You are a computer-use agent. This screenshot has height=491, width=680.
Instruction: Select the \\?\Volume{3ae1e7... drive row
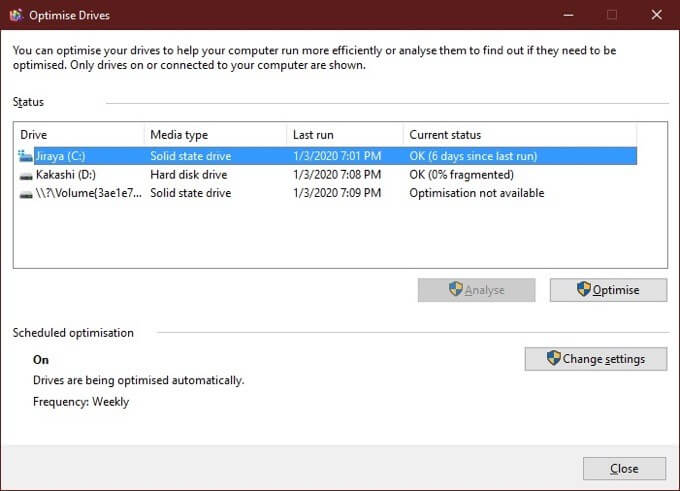click(x=90, y=194)
